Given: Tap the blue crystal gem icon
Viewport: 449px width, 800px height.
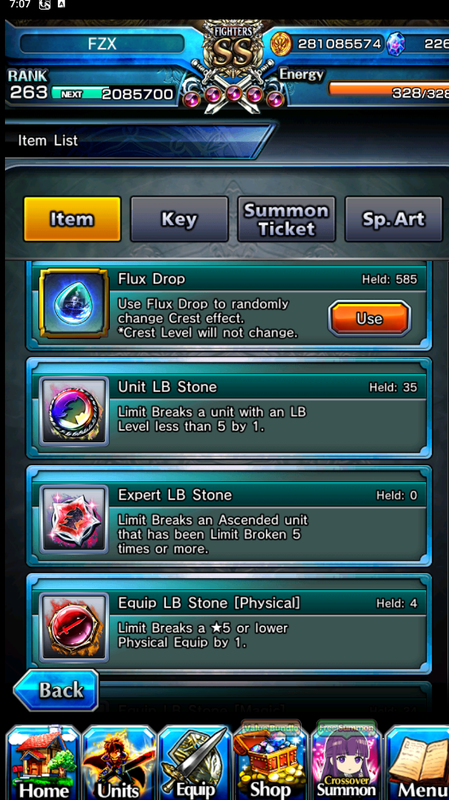Looking at the screenshot, I should click(x=395, y=44).
